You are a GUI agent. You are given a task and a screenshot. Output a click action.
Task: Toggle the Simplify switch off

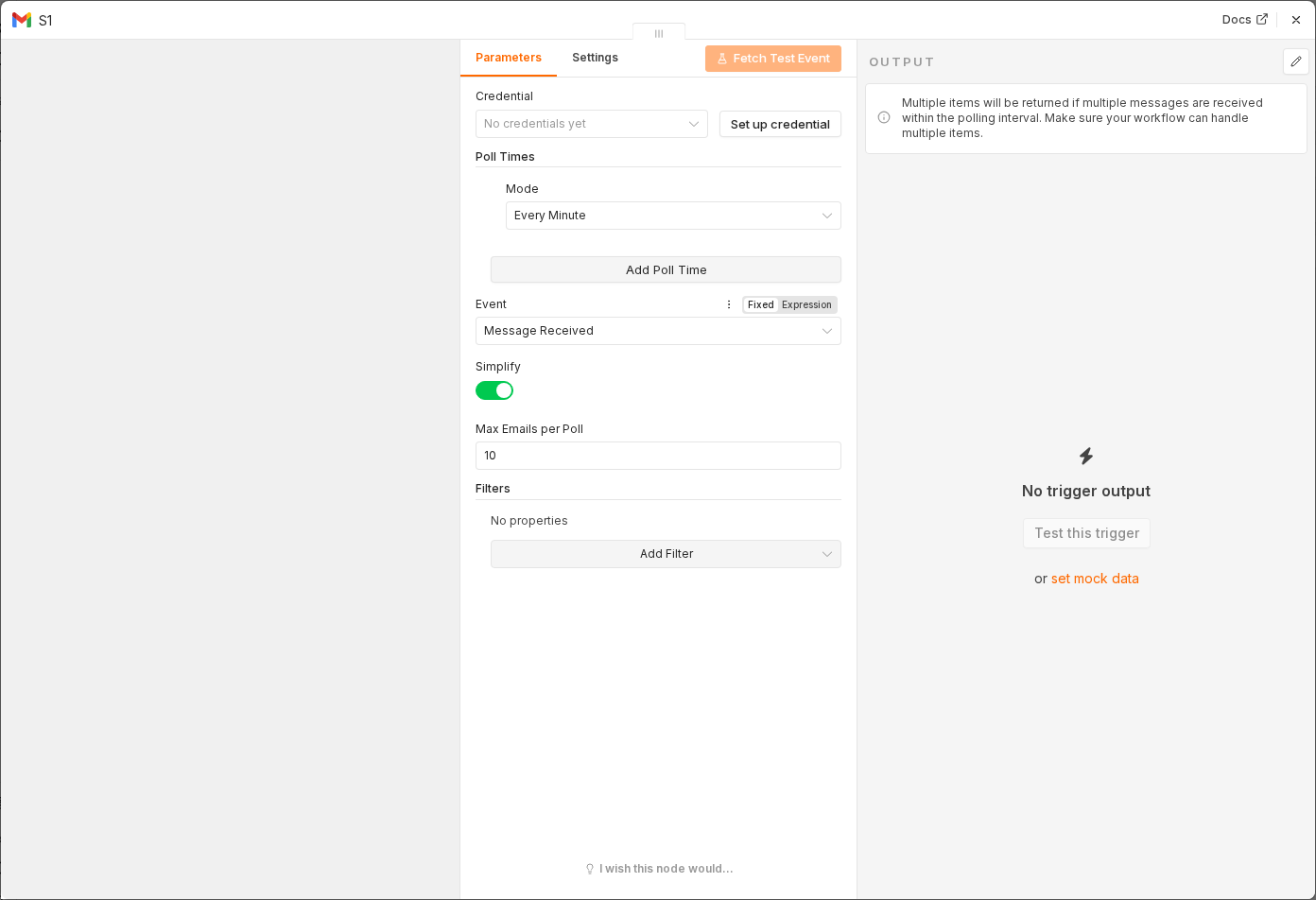494,390
